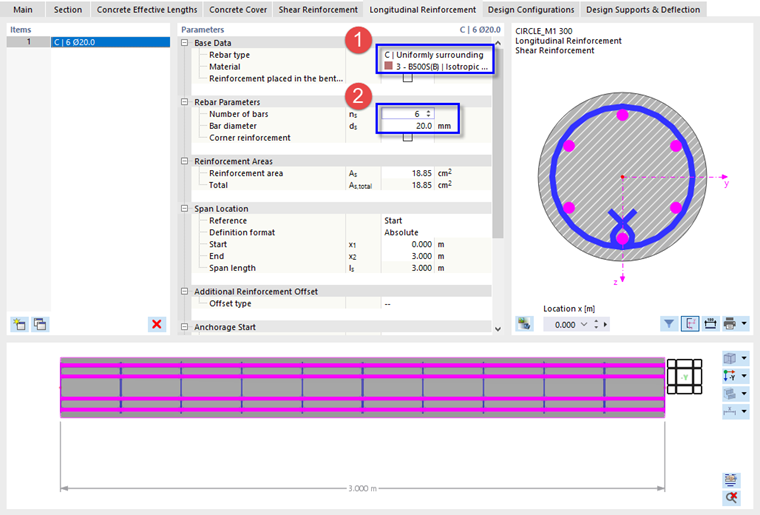Enable the Corner reinforcement checkbox
Image resolution: width=760 pixels, height=515 pixels.
pyautogui.click(x=408, y=137)
